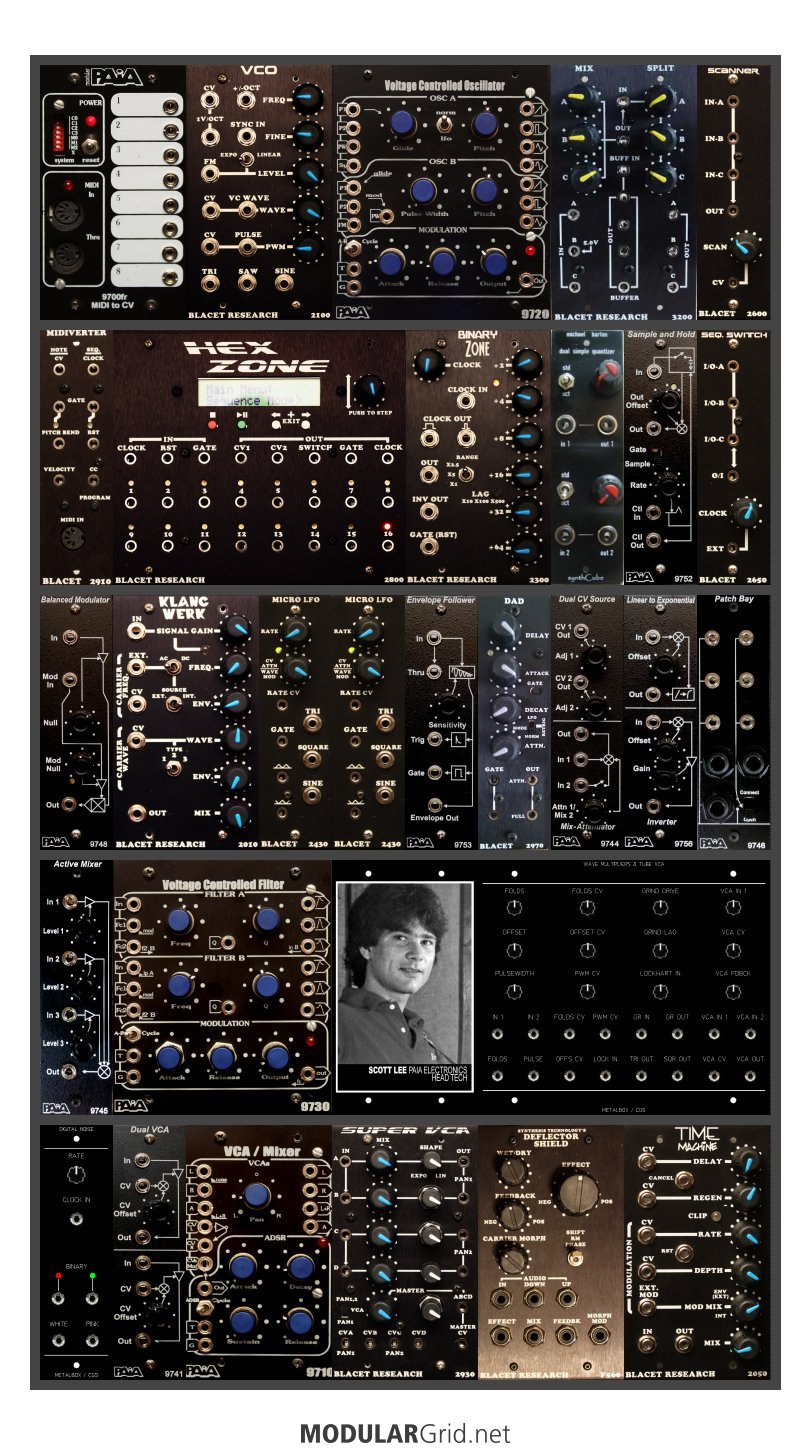
Task: Adjust the SCAN knob on the Scanner module
Action: 743,247
